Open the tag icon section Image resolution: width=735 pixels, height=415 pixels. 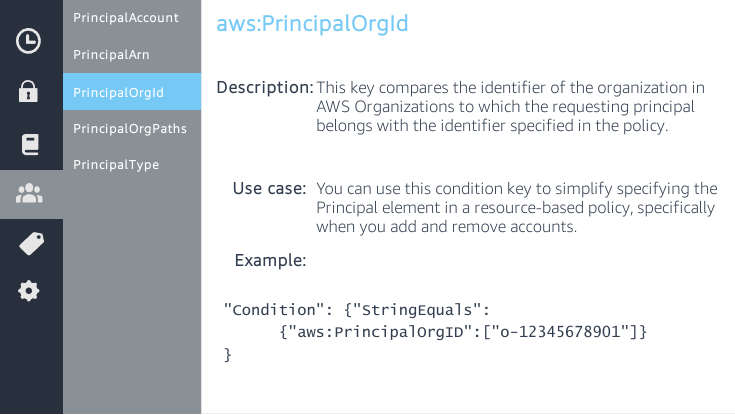click(30, 243)
